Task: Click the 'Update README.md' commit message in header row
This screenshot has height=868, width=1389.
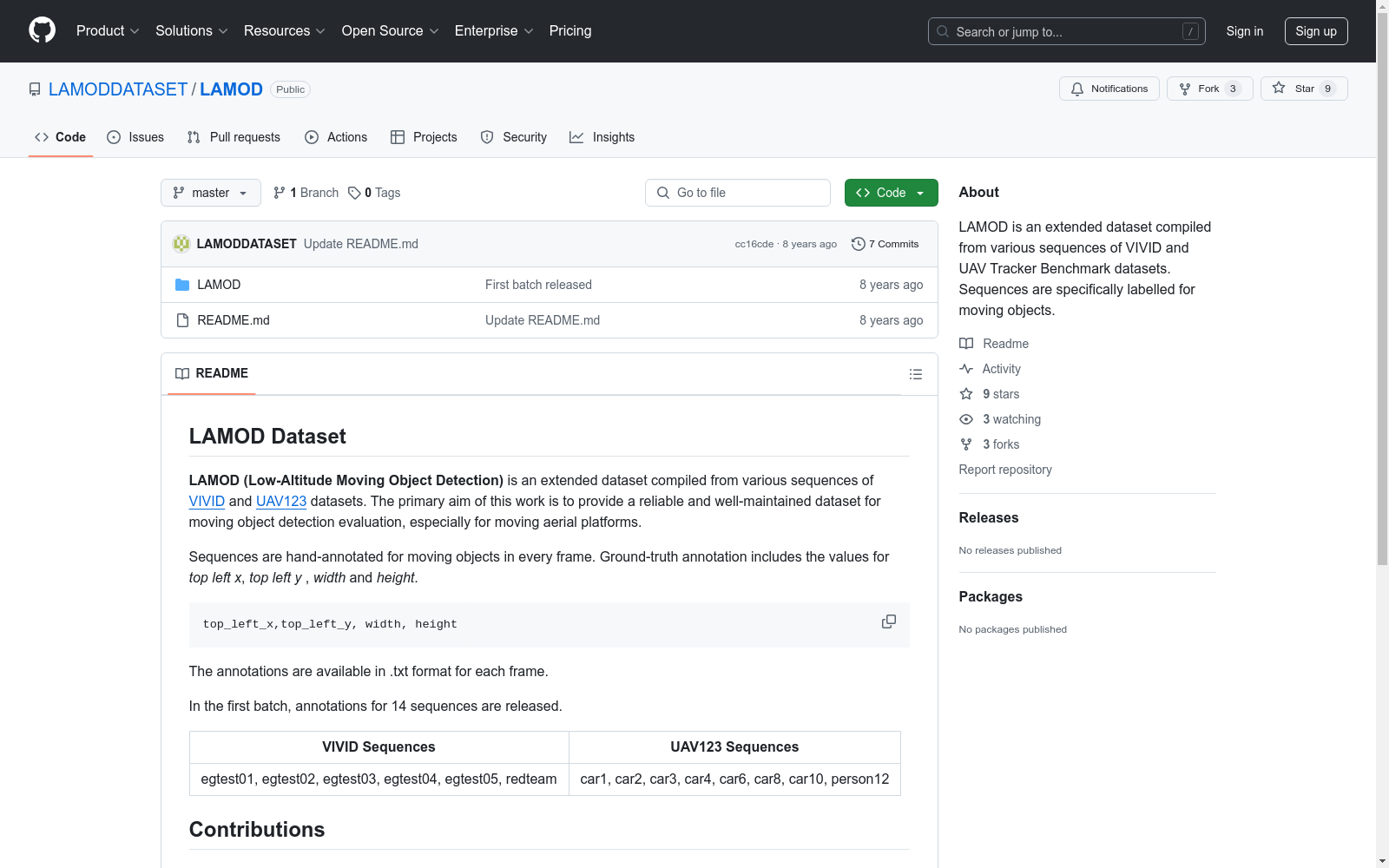Action: point(361,244)
